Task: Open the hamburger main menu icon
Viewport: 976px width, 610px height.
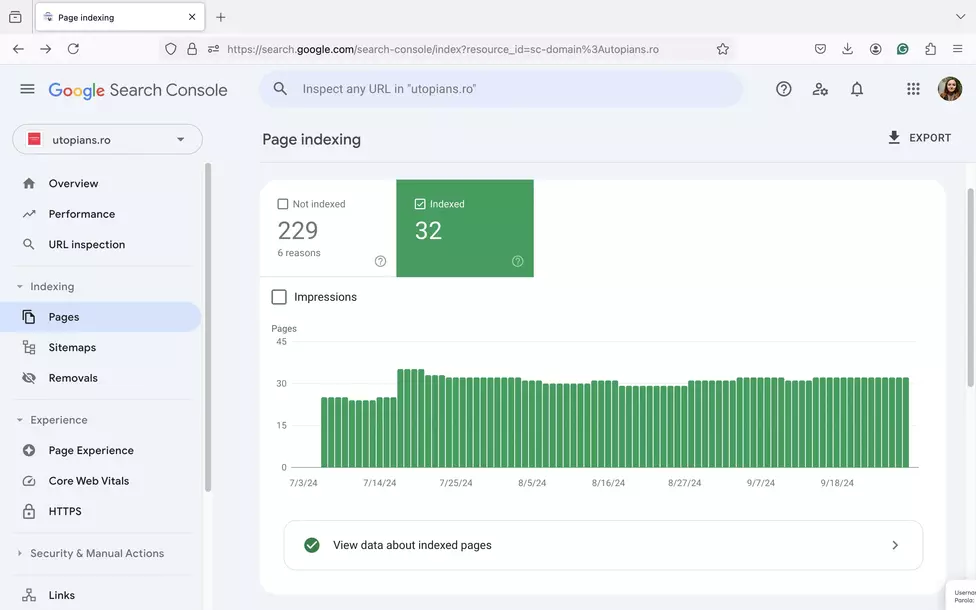Action: pyautogui.click(x=27, y=89)
